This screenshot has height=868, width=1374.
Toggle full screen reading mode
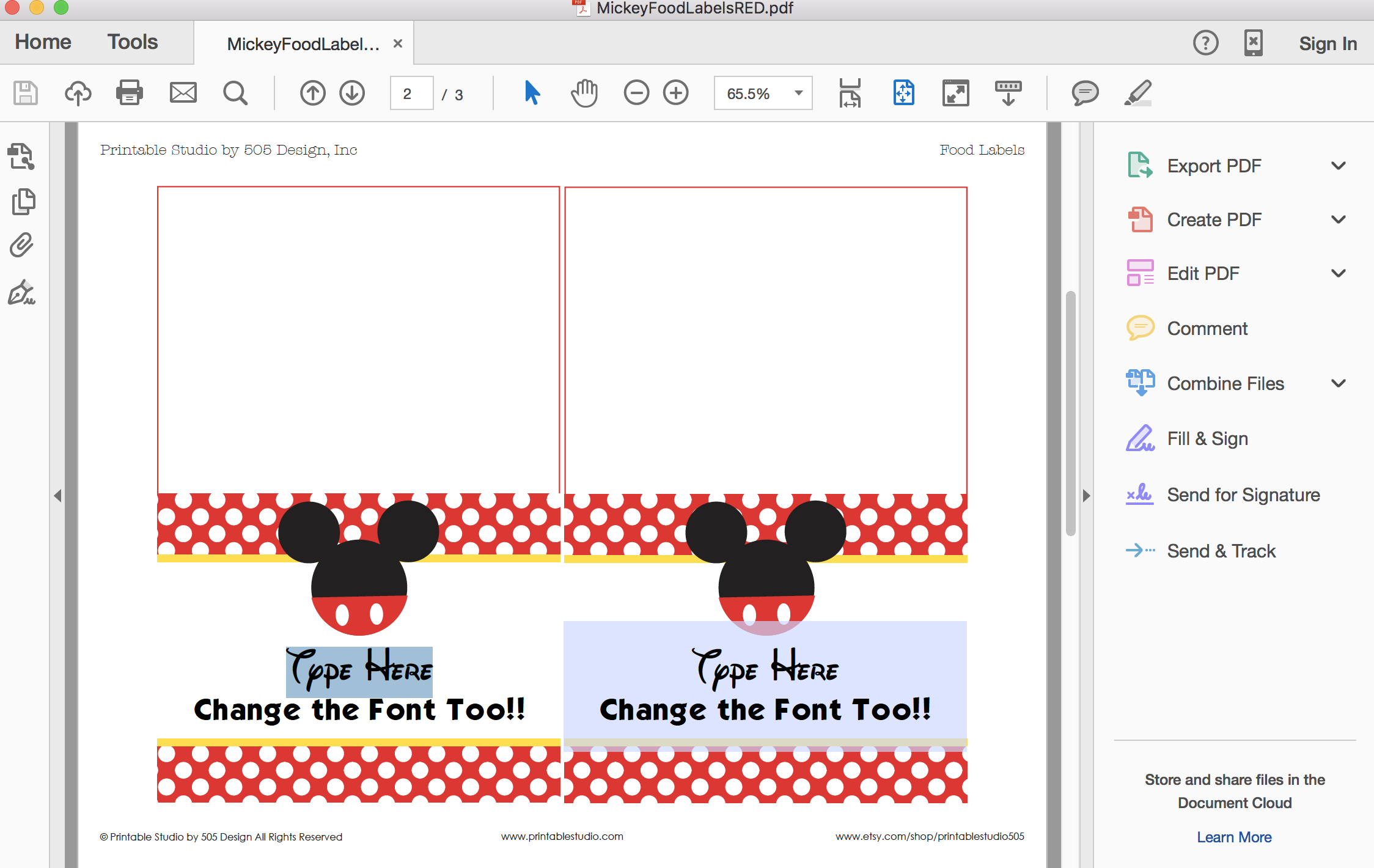click(x=955, y=93)
